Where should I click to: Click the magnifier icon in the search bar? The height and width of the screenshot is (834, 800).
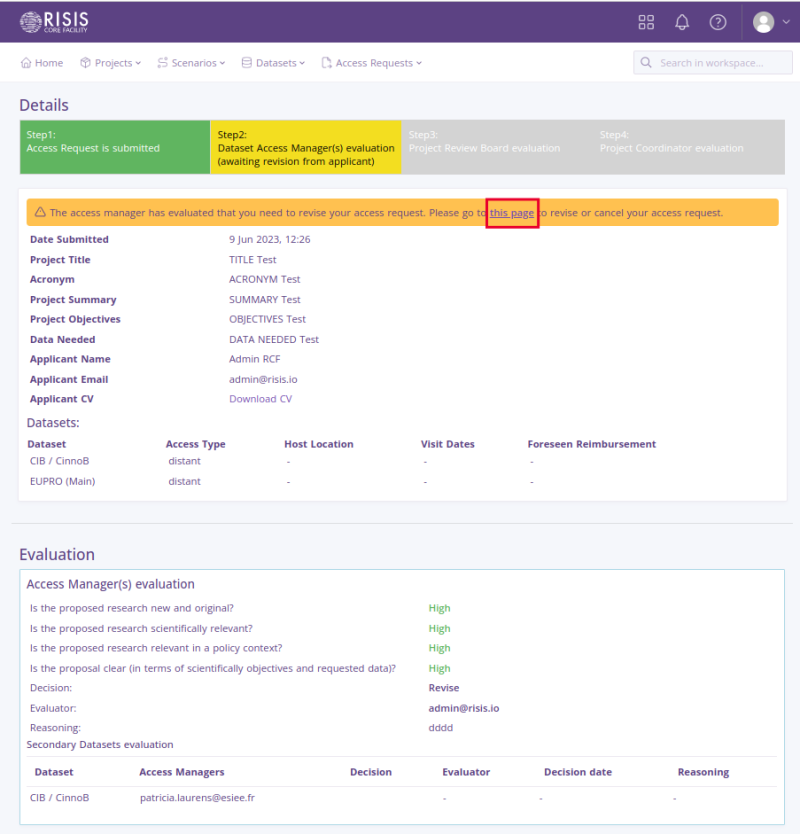645,62
